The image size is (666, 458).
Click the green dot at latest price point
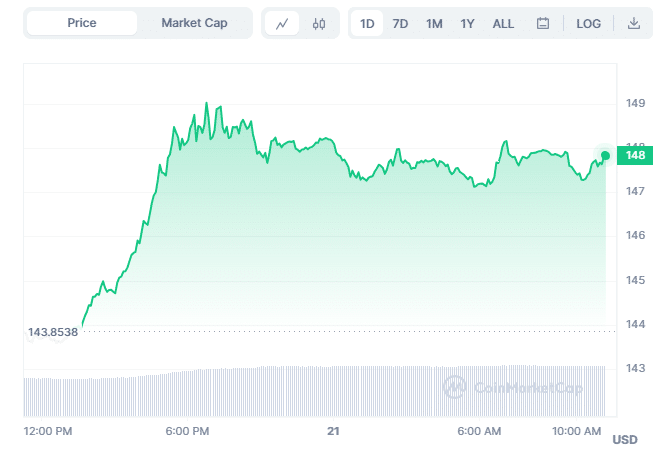[x=606, y=156]
